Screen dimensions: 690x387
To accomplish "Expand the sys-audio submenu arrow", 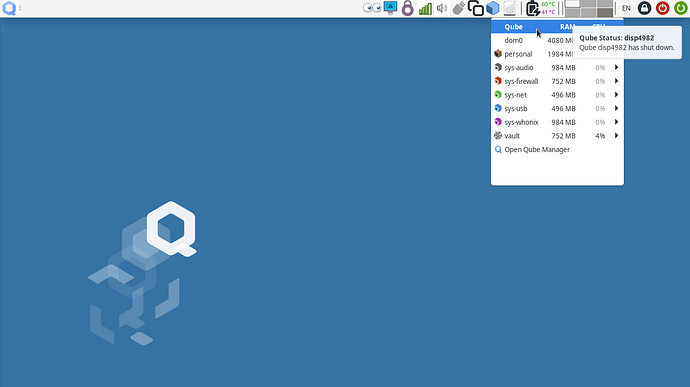I will [x=617, y=67].
